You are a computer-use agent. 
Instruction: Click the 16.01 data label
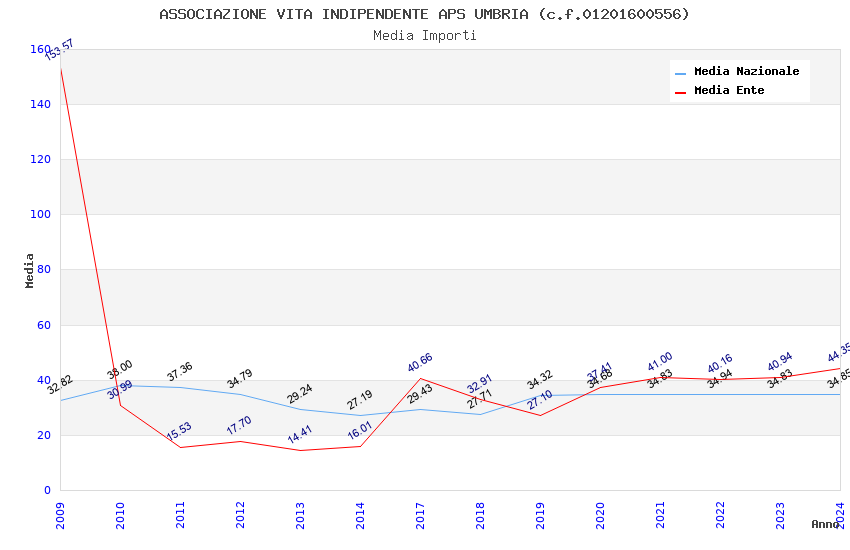[360, 430]
